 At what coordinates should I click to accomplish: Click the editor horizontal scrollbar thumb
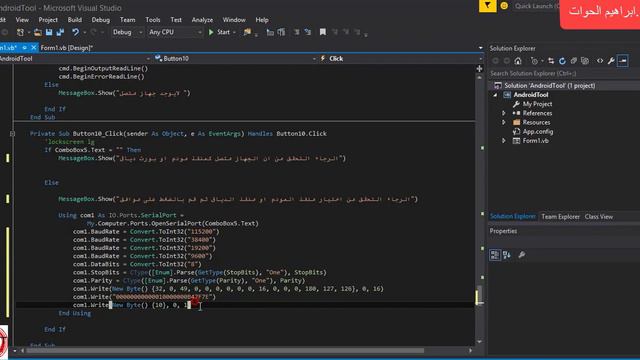click(224, 350)
